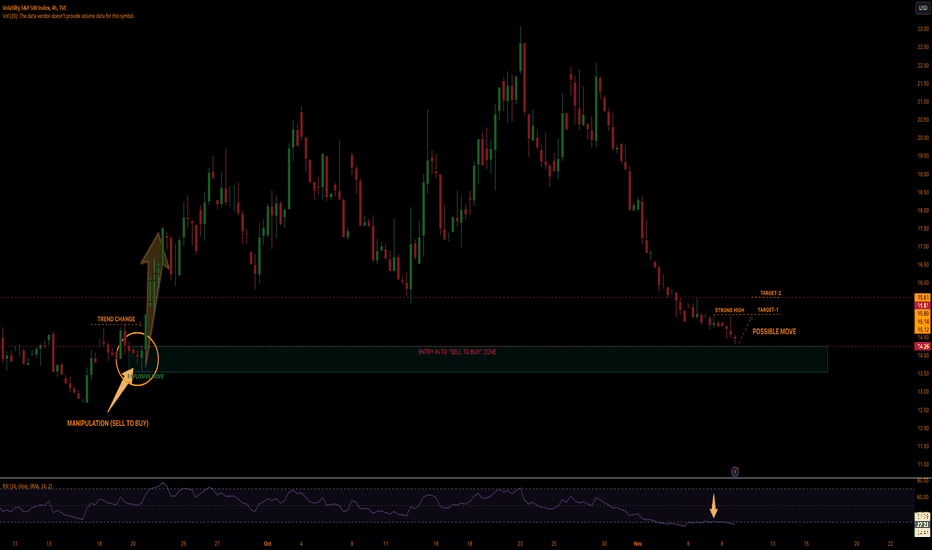The image size is (932, 550).
Task: Click the Vol volume data warning text
Action: point(68,16)
